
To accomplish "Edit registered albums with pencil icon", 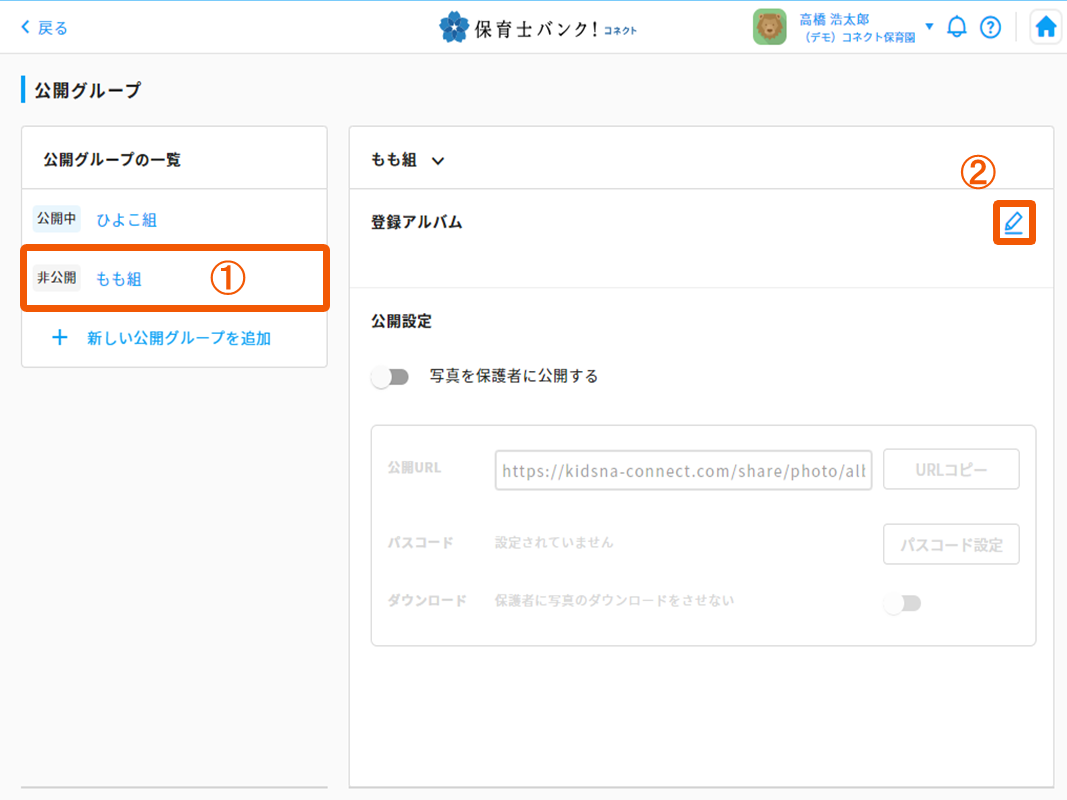I will [1014, 223].
